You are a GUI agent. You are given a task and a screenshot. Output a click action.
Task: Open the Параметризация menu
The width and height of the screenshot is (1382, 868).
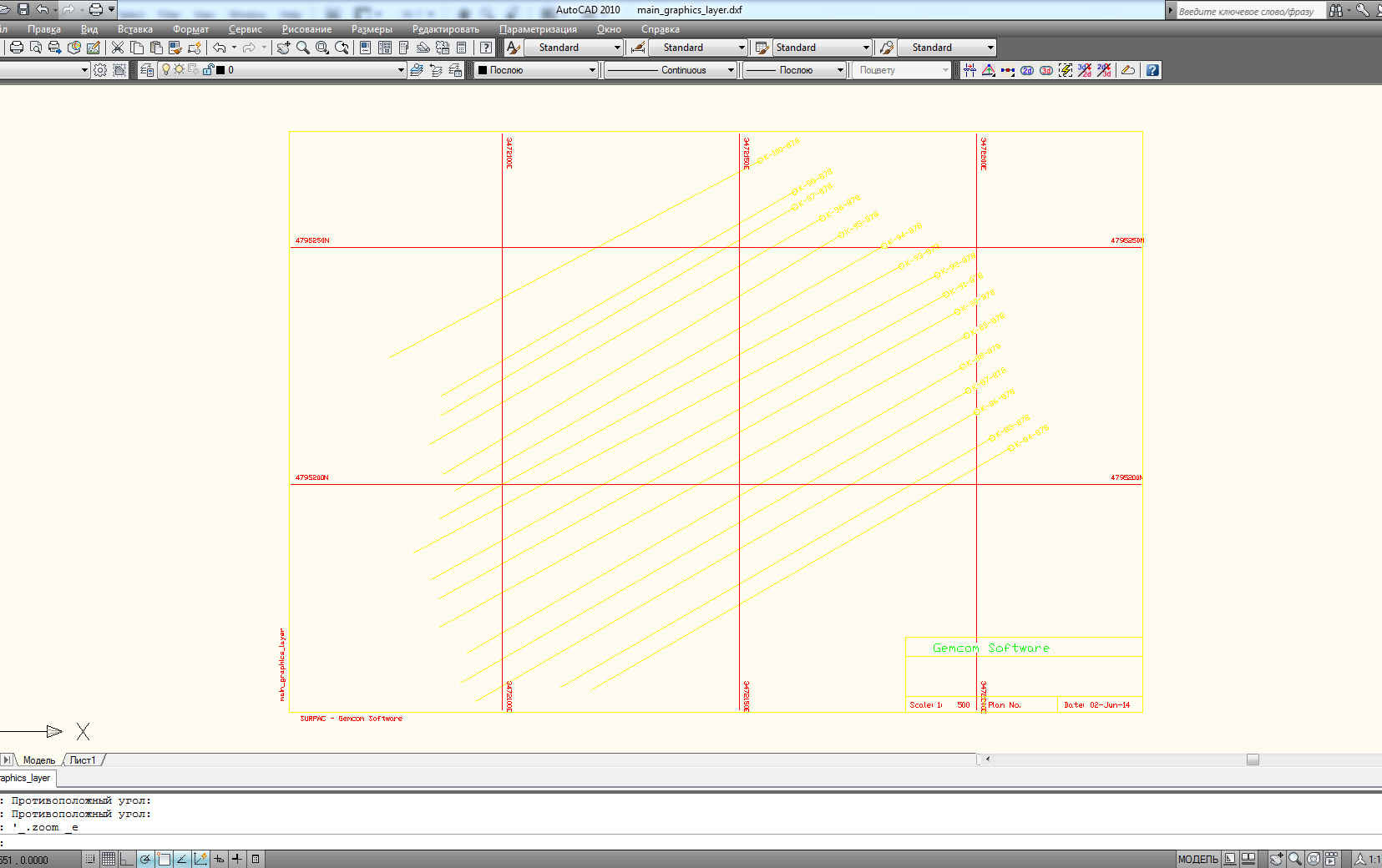click(x=538, y=29)
